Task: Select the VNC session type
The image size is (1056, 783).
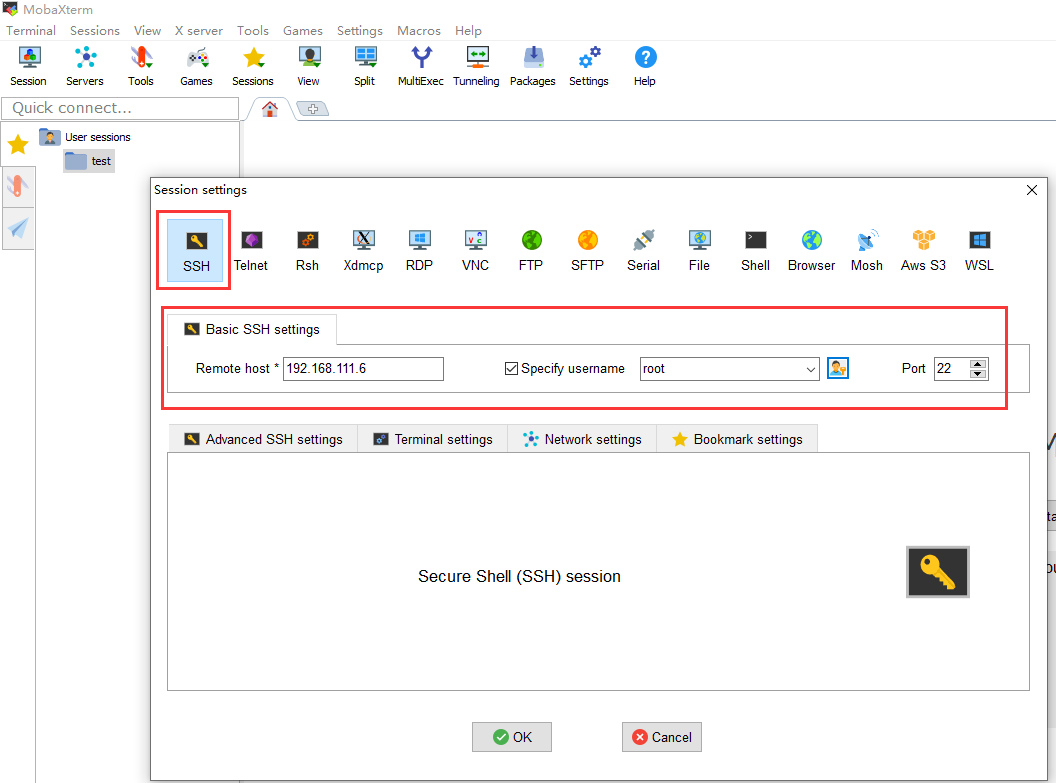Action: coord(475,250)
